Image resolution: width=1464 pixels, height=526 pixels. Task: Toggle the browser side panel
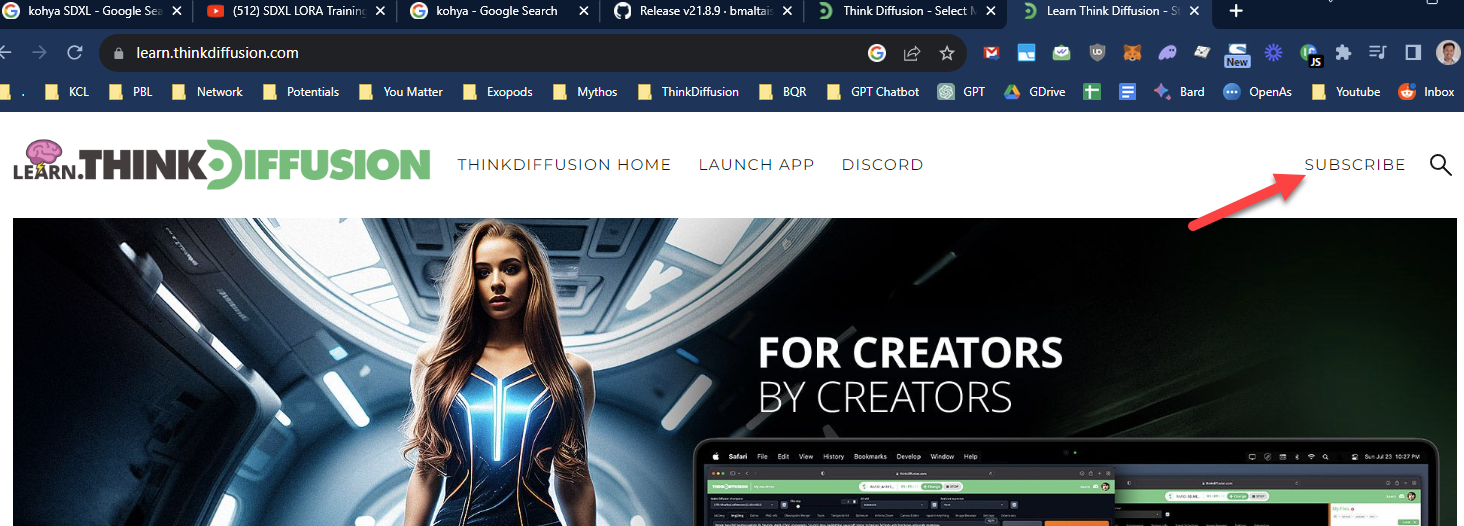[x=1413, y=53]
